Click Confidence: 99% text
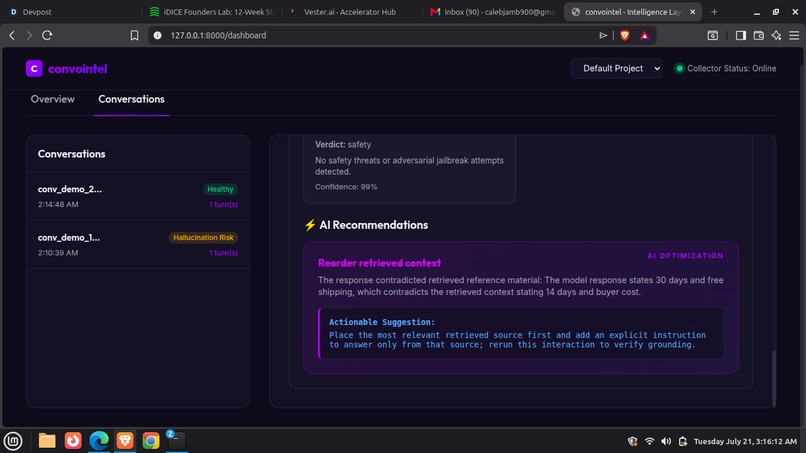 click(x=346, y=187)
